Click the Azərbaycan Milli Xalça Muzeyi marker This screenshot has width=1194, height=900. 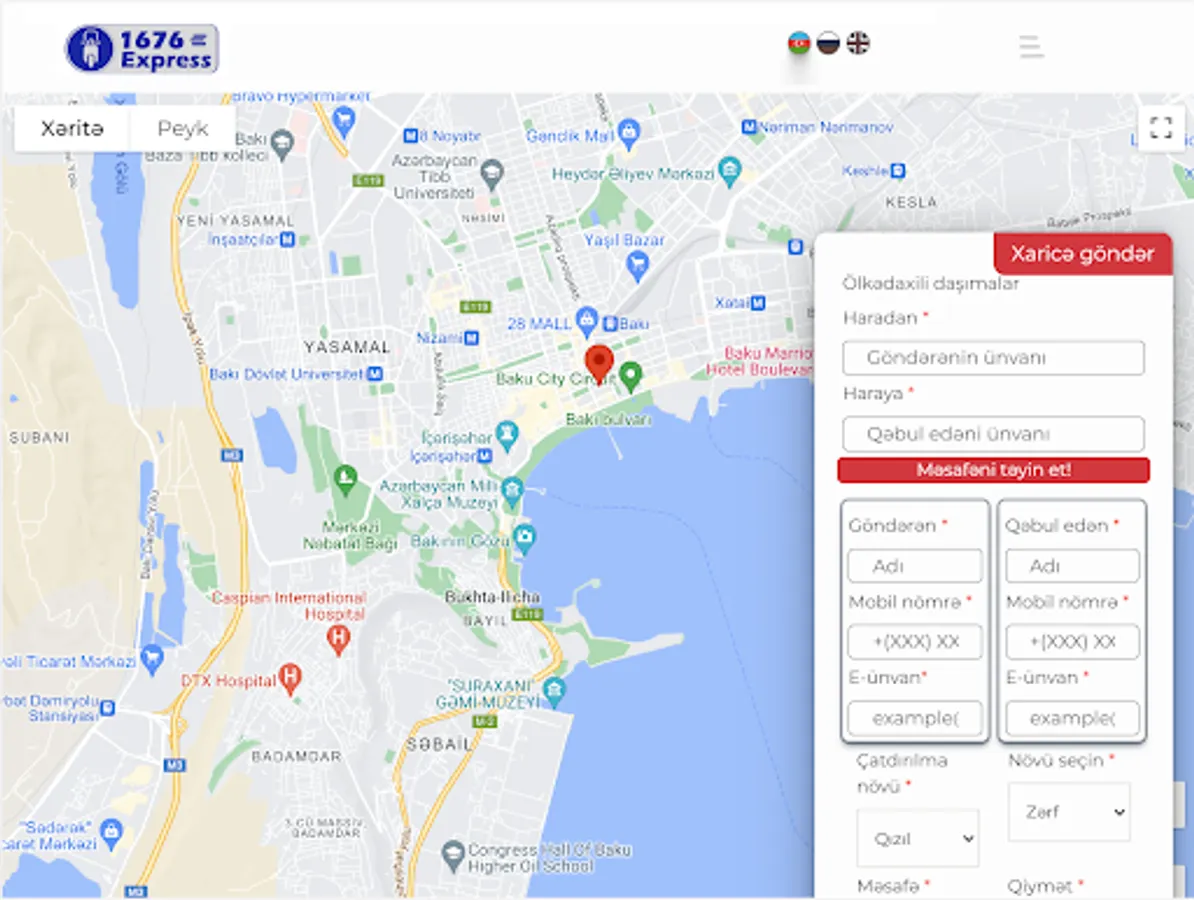pyautogui.click(x=512, y=491)
